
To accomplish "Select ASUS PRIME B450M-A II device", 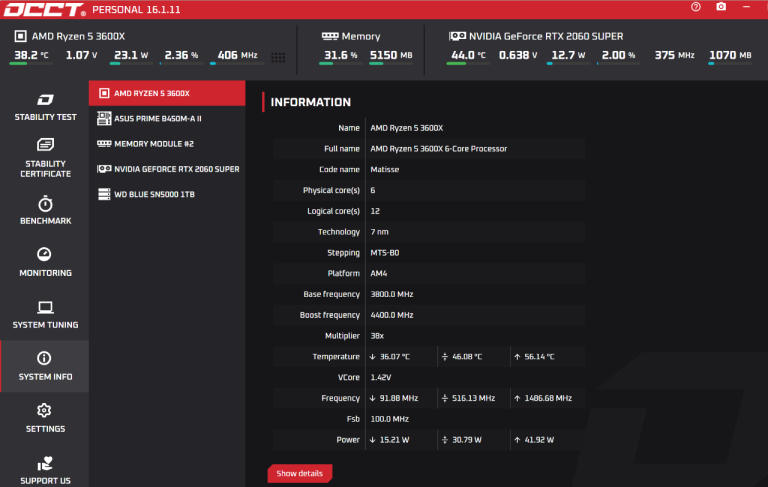I will [167, 118].
